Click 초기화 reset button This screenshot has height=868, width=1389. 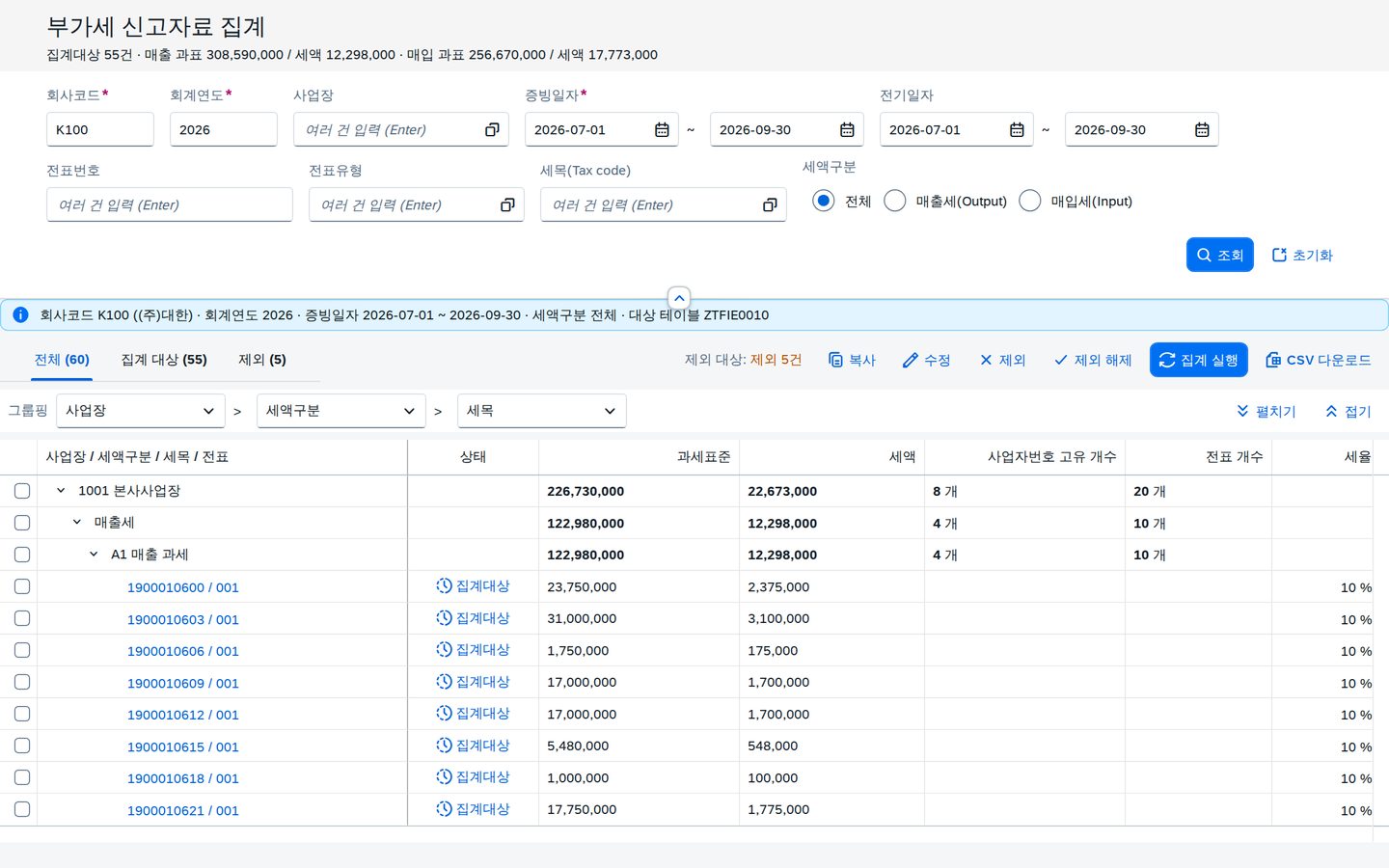1302,255
